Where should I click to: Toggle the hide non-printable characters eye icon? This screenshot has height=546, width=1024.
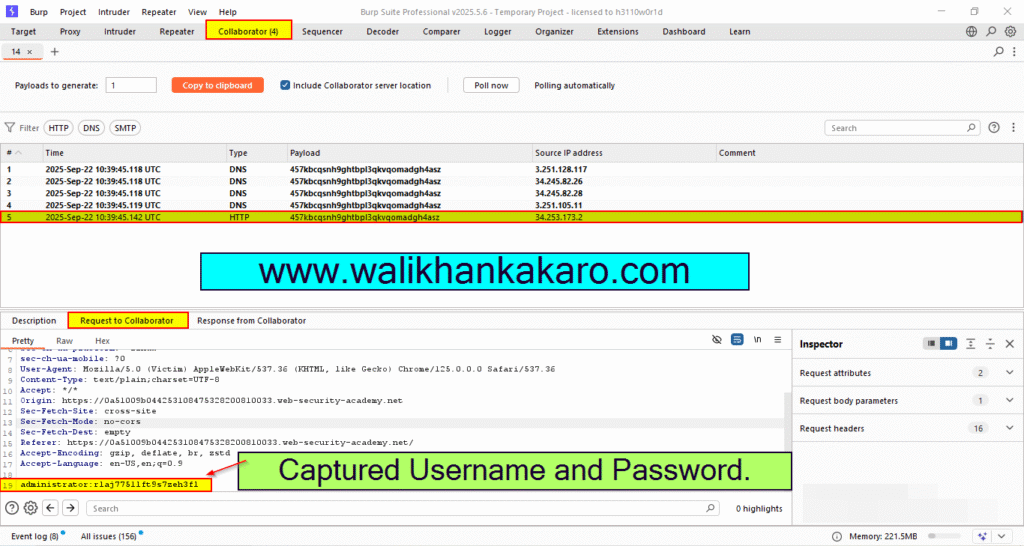716,340
